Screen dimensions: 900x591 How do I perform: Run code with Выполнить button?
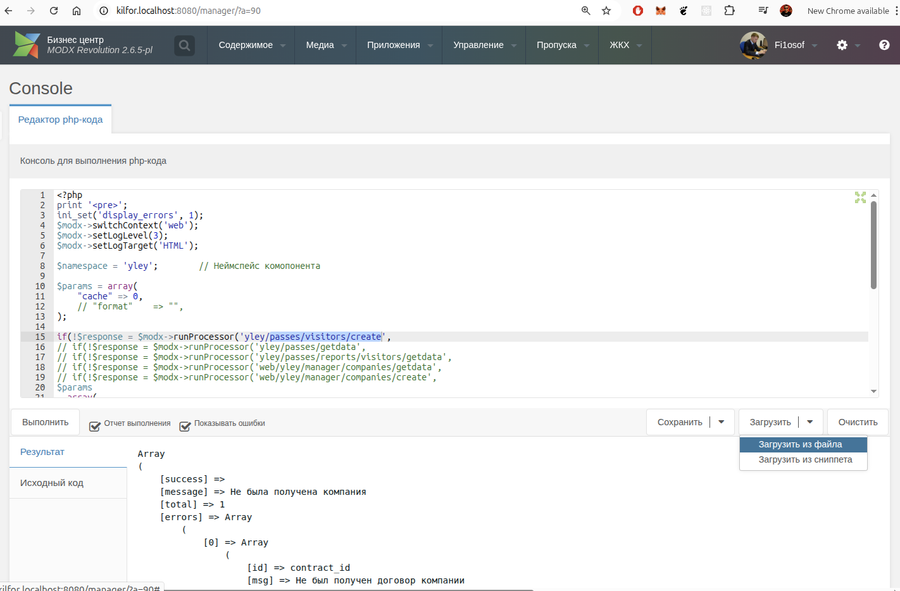tap(45, 422)
